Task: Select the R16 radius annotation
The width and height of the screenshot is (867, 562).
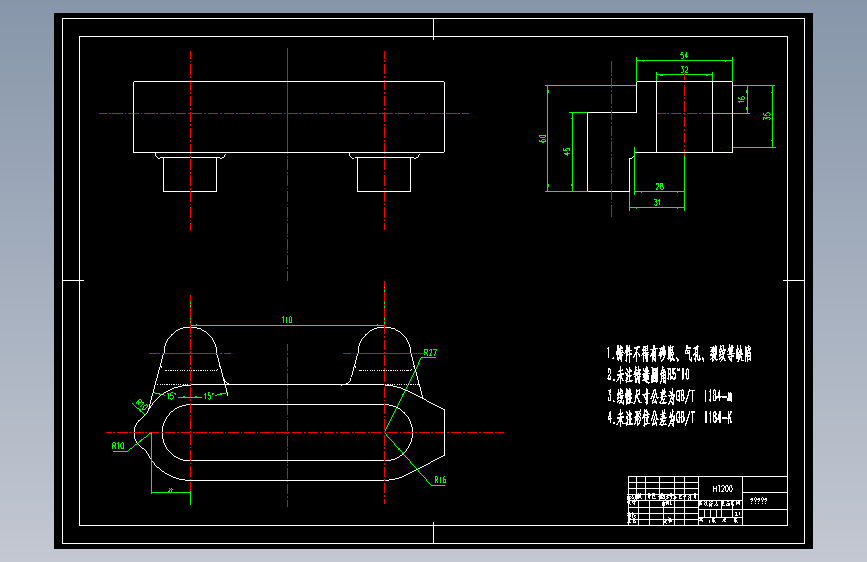Action: (x=440, y=480)
